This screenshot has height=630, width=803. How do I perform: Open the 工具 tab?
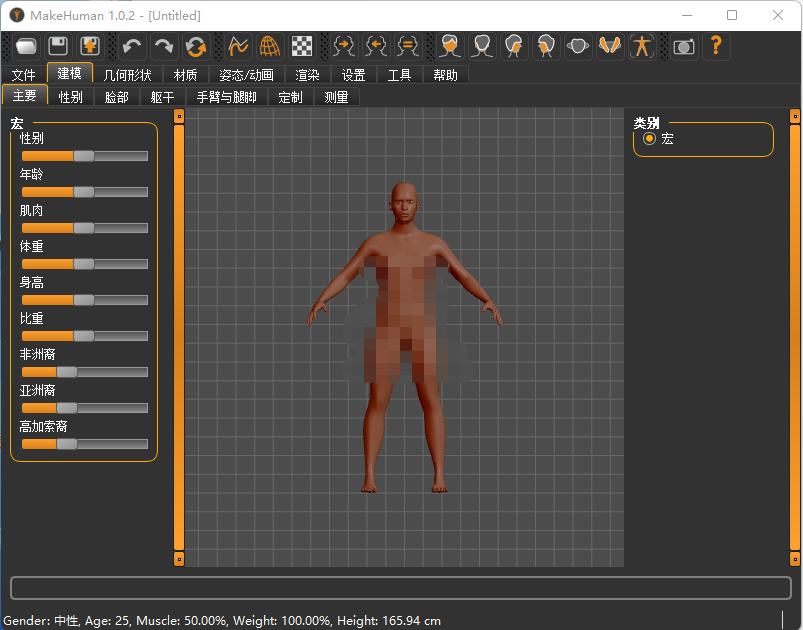399,75
